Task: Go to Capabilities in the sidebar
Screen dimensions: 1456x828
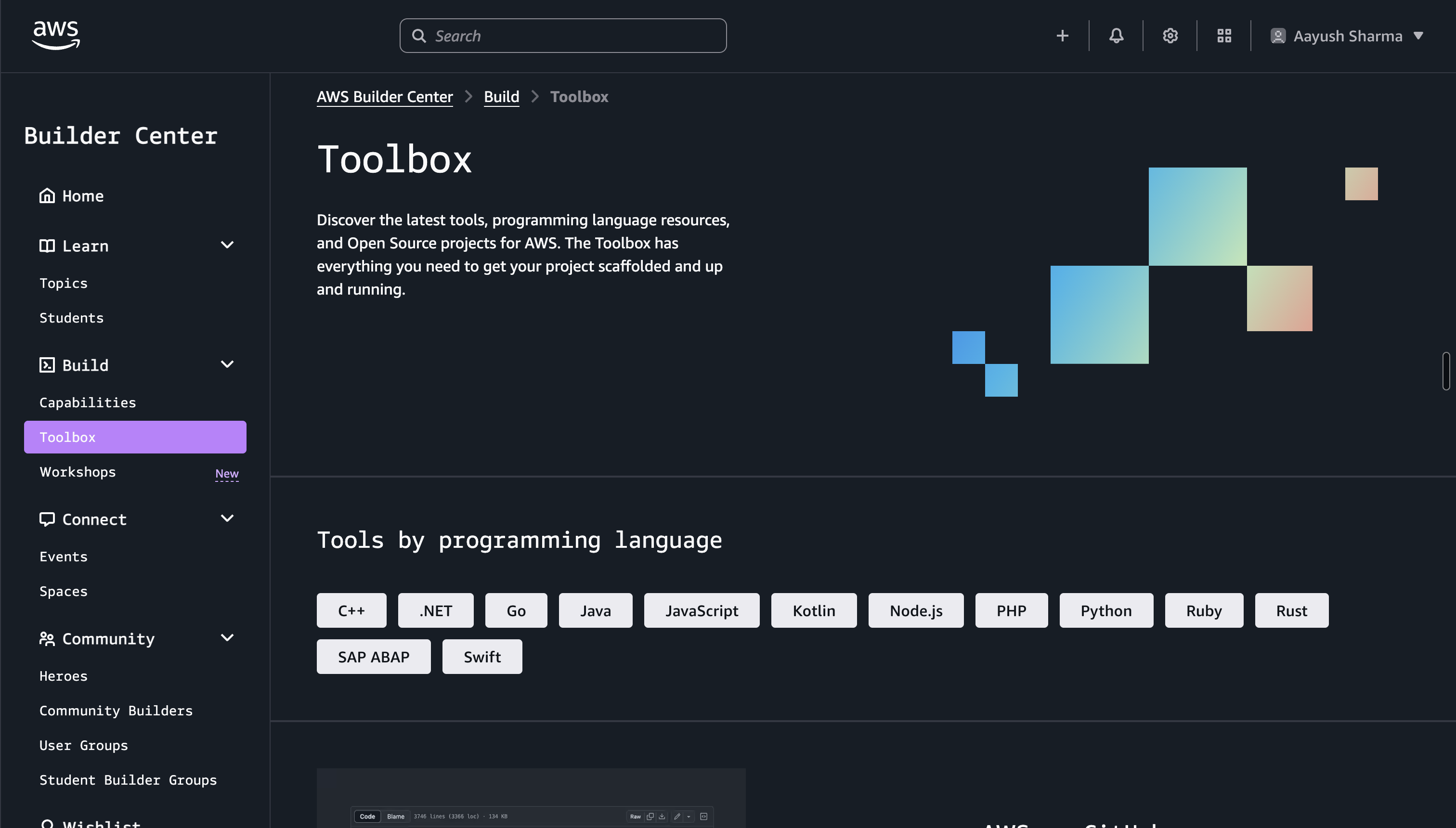Action: point(88,402)
